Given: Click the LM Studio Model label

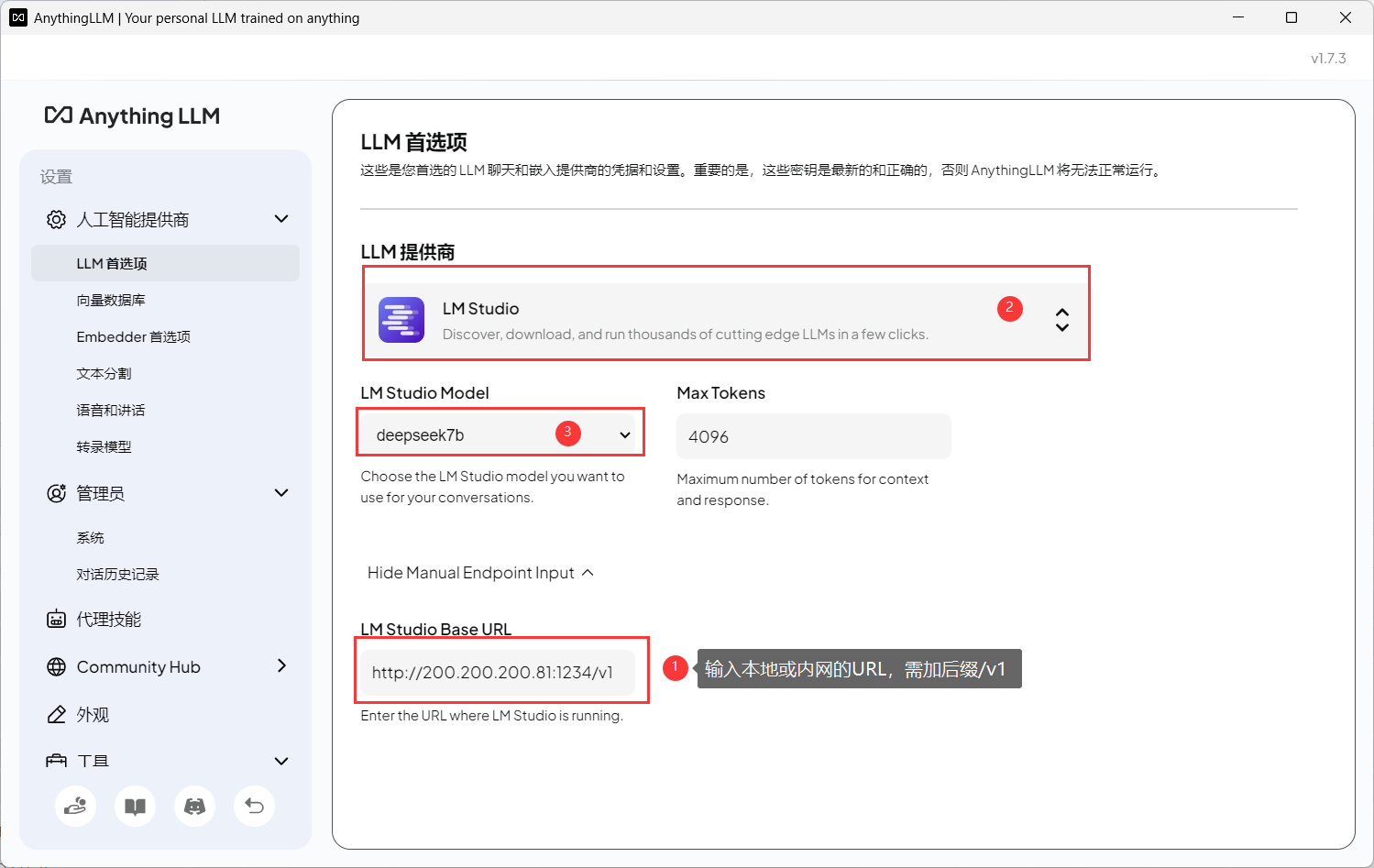Looking at the screenshot, I should click(424, 392).
